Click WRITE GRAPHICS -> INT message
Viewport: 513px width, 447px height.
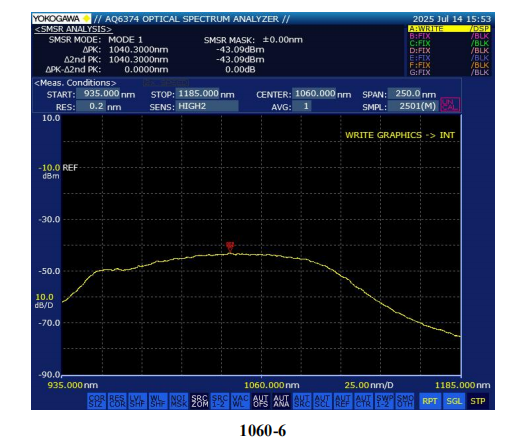400,135
